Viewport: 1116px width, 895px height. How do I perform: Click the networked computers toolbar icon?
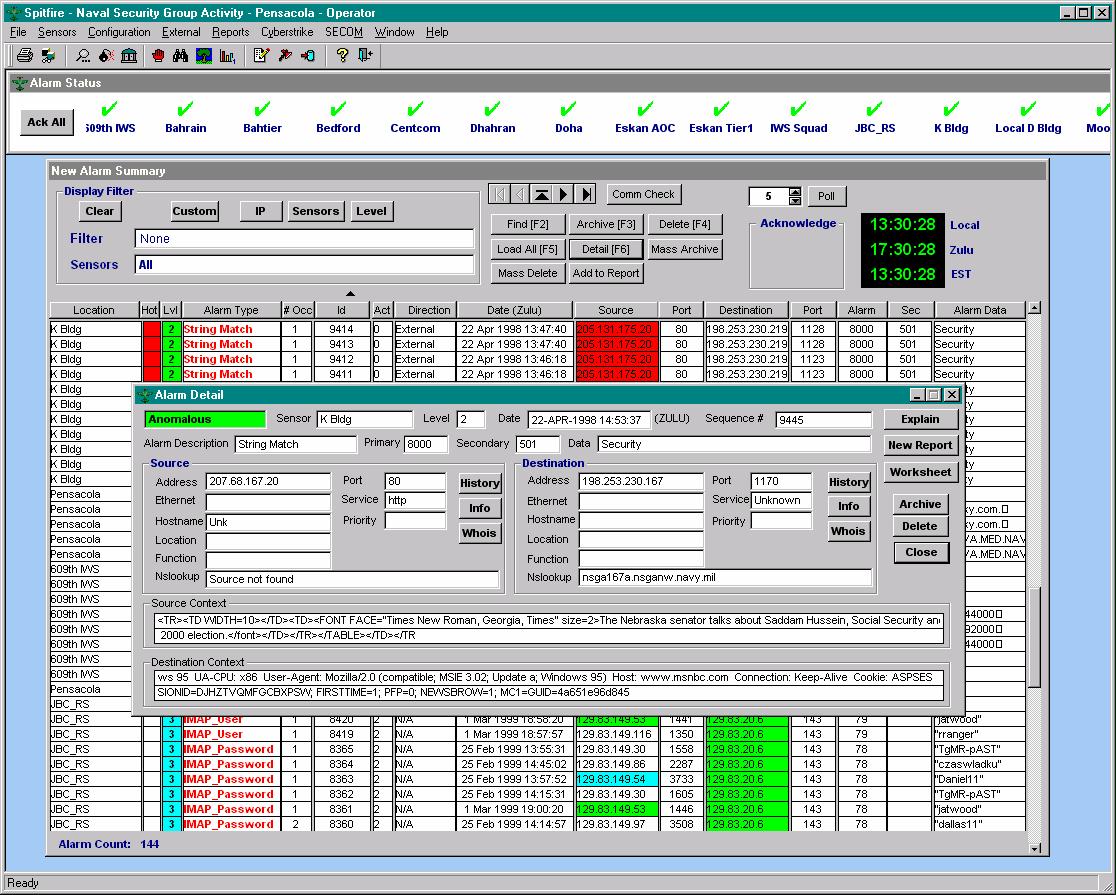pyautogui.click(x=48, y=56)
